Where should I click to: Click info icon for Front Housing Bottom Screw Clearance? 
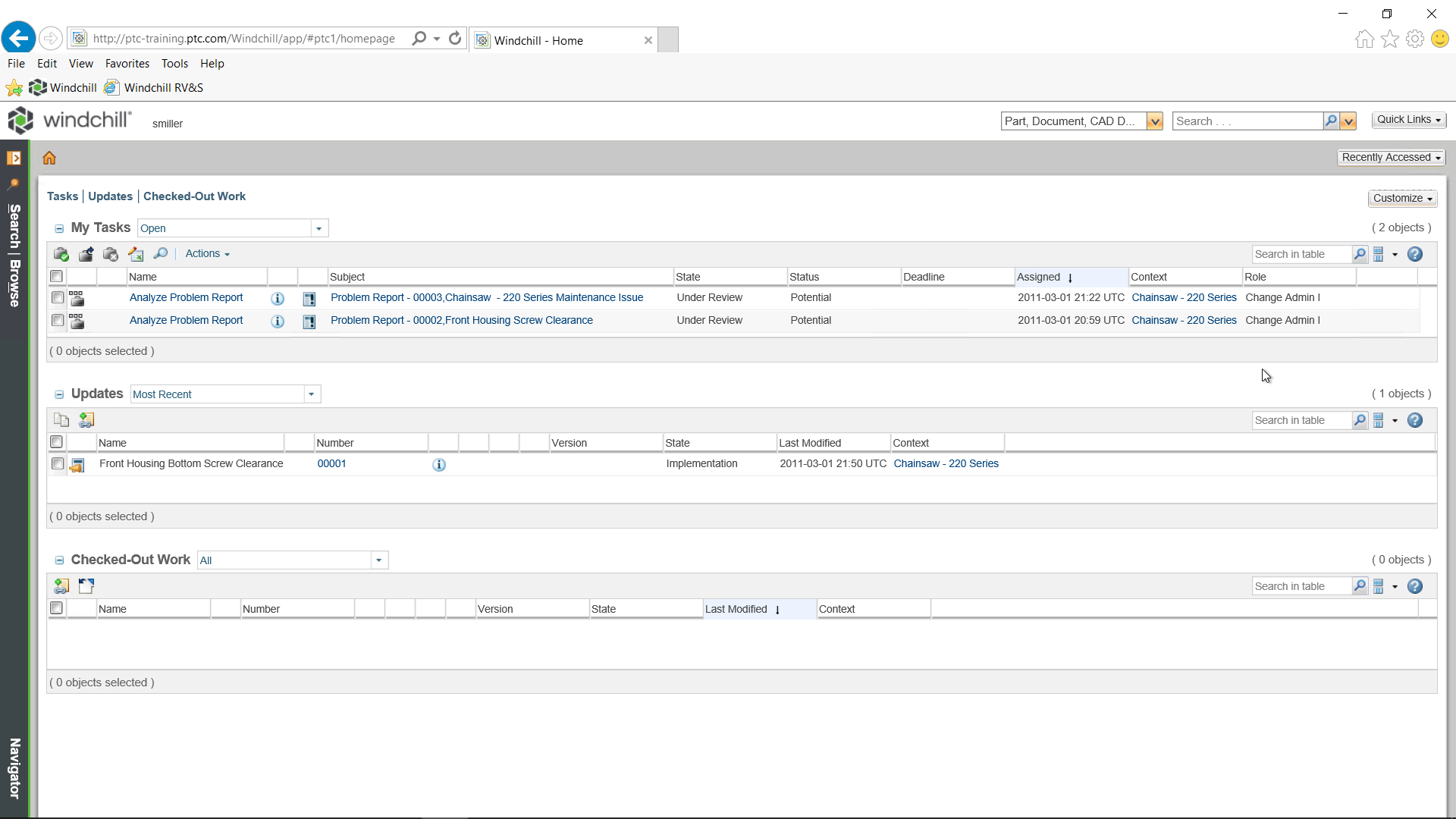[x=439, y=465]
